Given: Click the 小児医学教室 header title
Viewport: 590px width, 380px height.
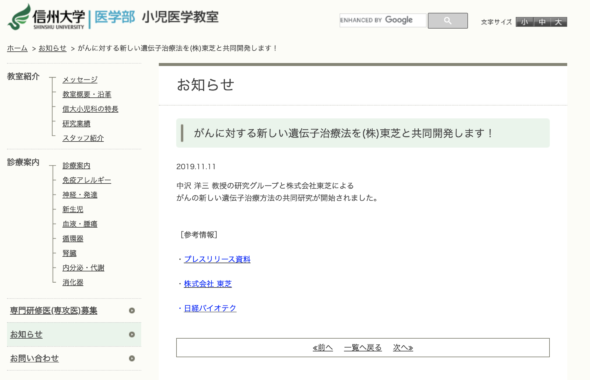Looking at the screenshot, I should click(x=180, y=17).
